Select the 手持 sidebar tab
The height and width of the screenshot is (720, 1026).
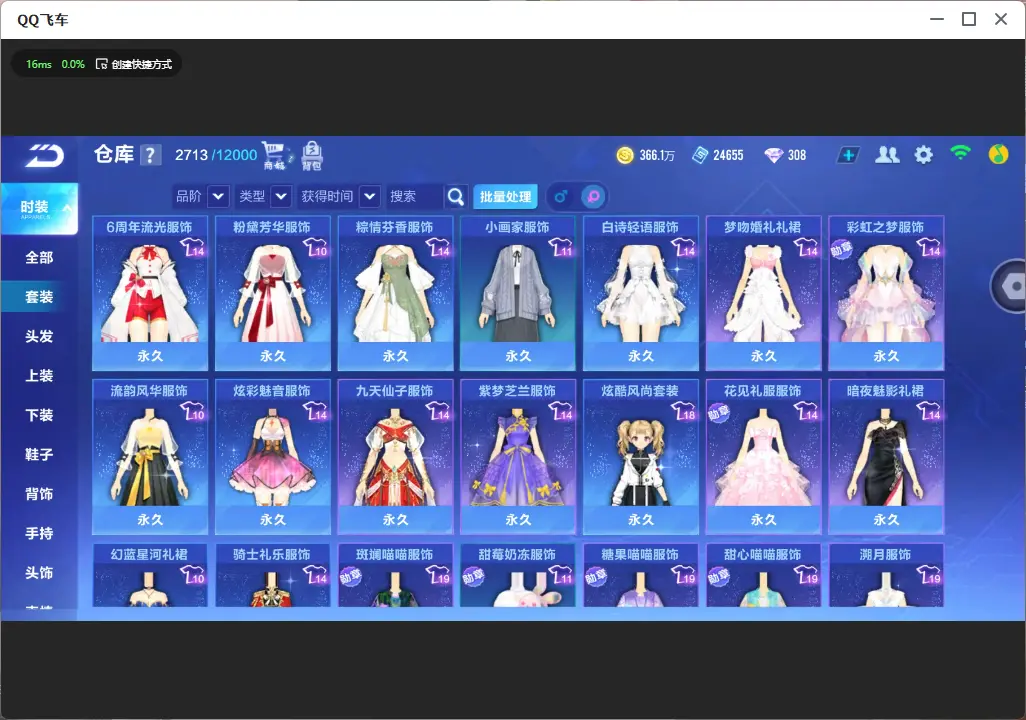(x=39, y=533)
